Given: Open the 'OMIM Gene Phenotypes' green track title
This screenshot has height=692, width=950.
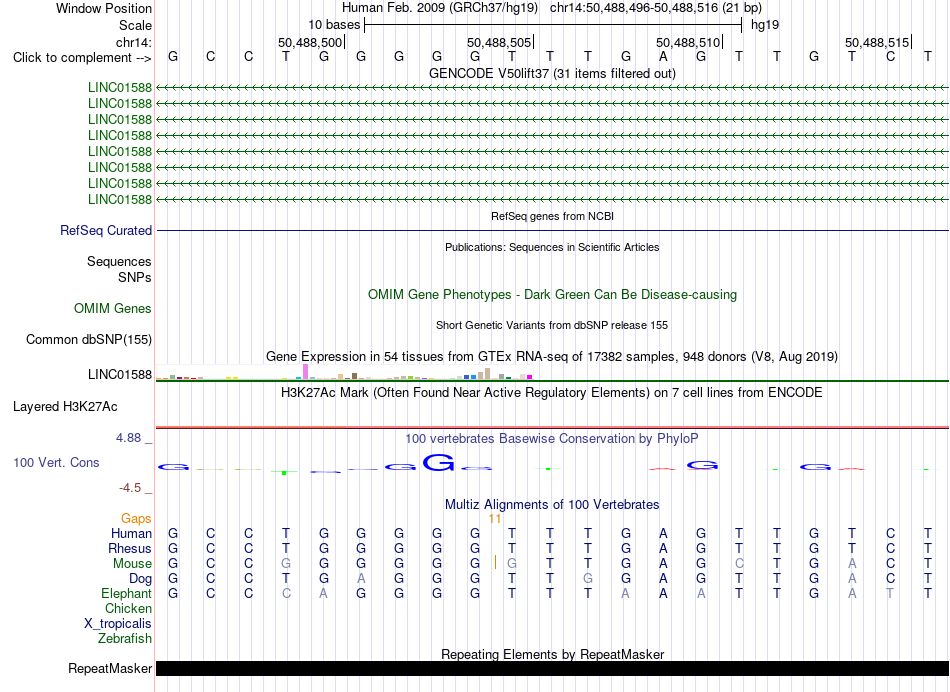Looking at the screenshot, I should [x=552, y=294].
